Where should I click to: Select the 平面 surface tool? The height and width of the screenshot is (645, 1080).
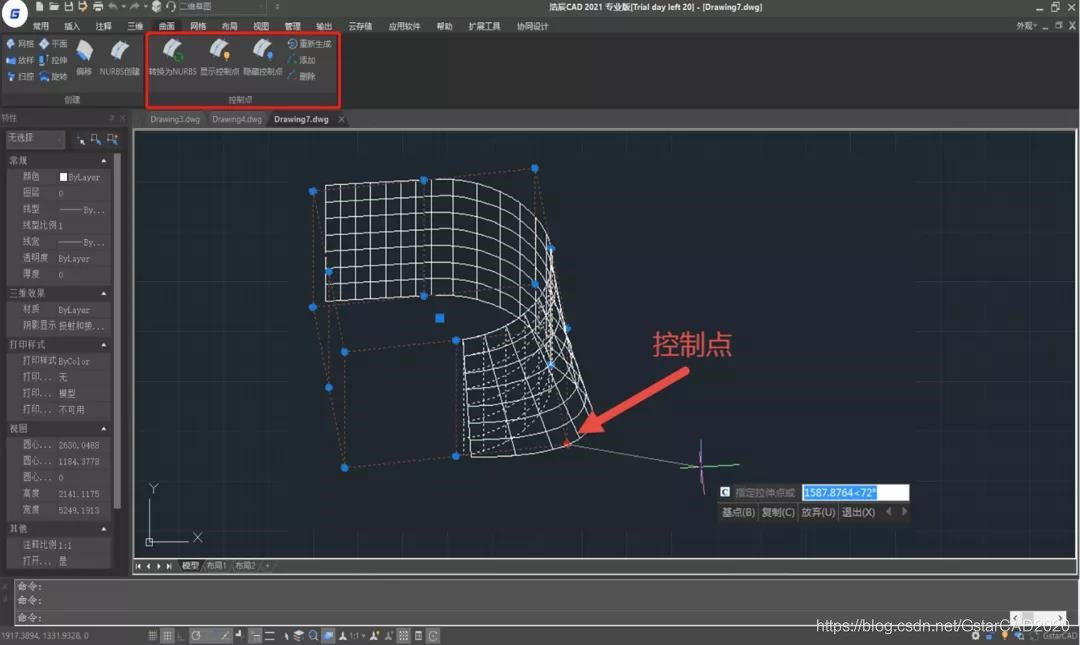pyautogui.click(x=53, y=43)
